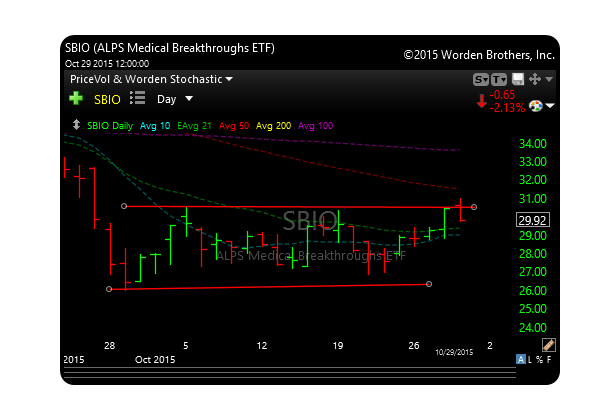Select the Avg 50 legend label

point(234,126)
